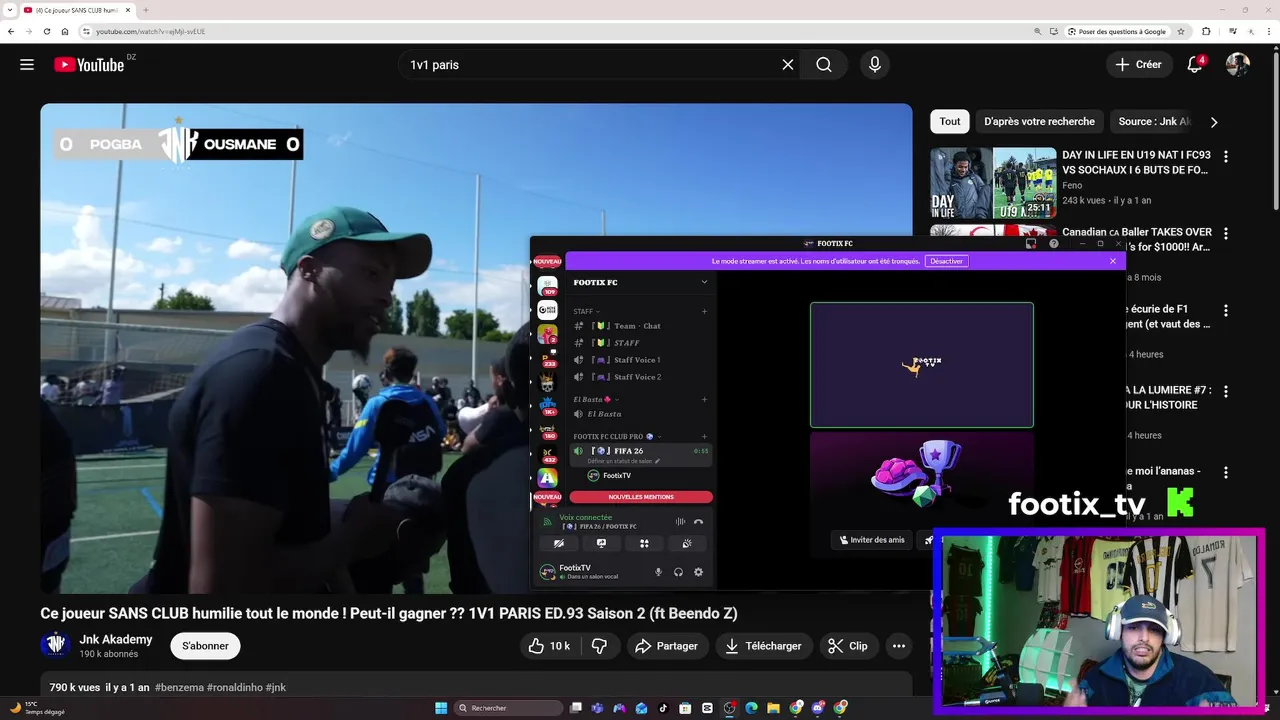Open the browser extensions puzzle icon
Viewport: 1280px width, 720px height.
click(1206, 31)
